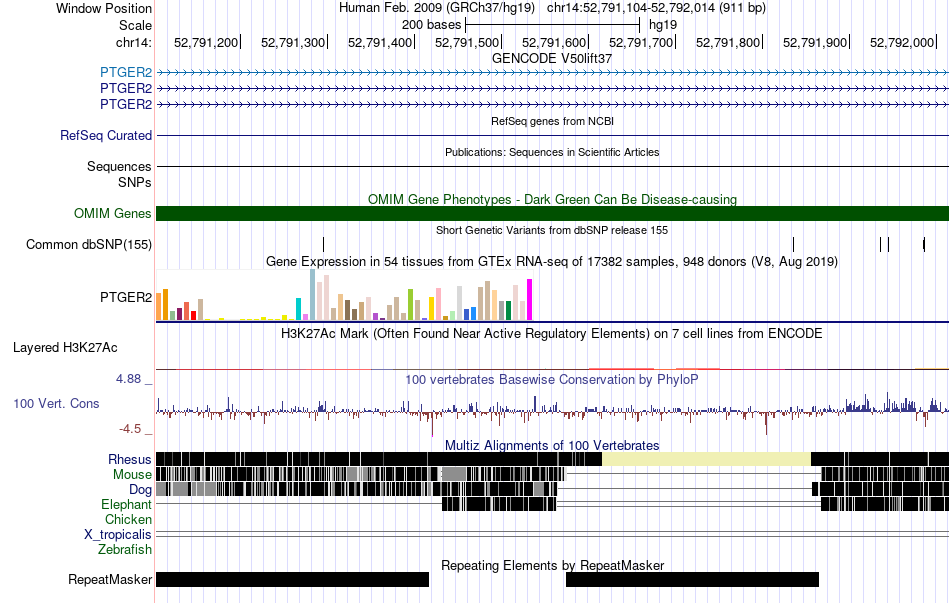This screenshot has width=950, height=603.
Task: Click the H3K27Ac Mark track title
Action: [x=552, y=334]
